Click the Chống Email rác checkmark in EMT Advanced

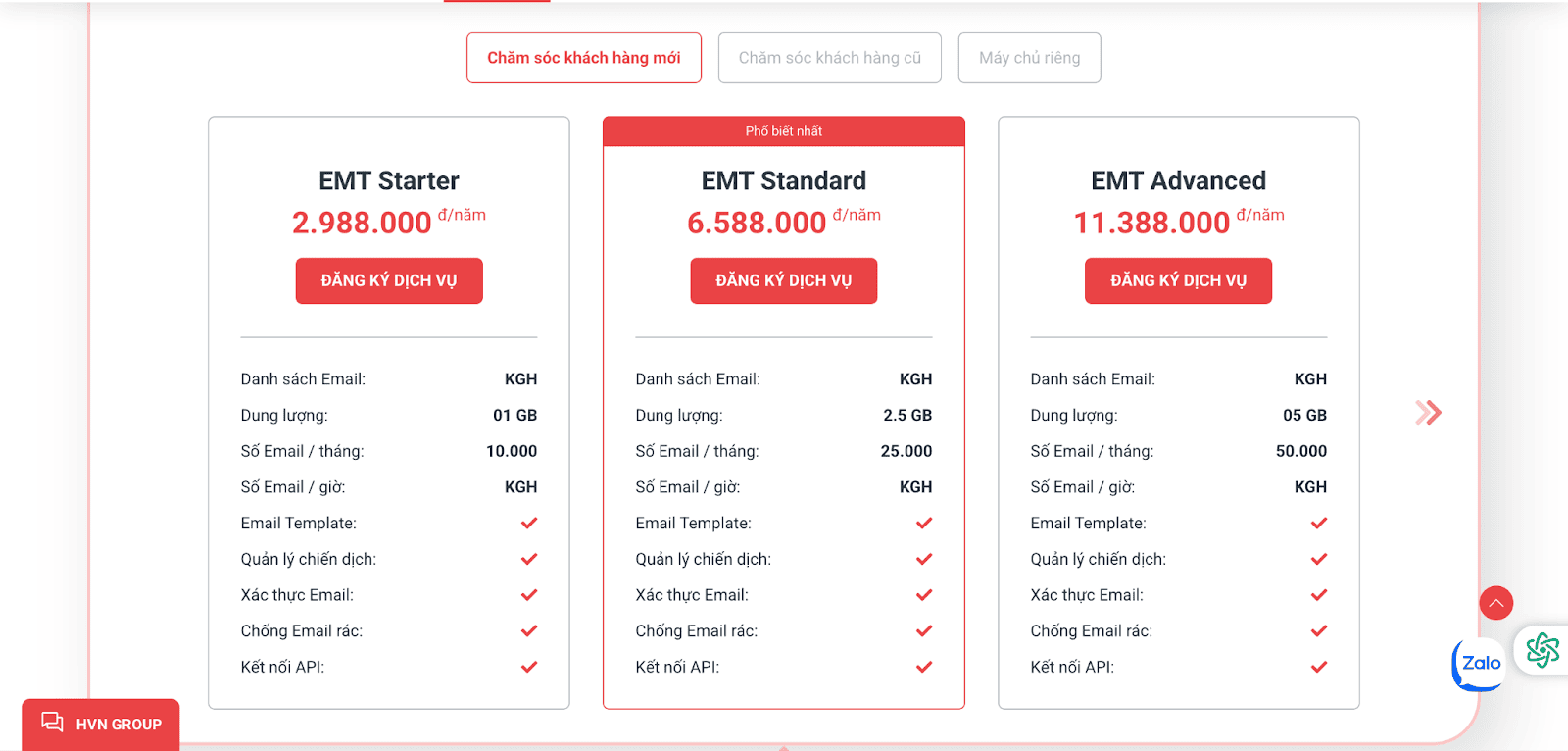coord(1317,630)
